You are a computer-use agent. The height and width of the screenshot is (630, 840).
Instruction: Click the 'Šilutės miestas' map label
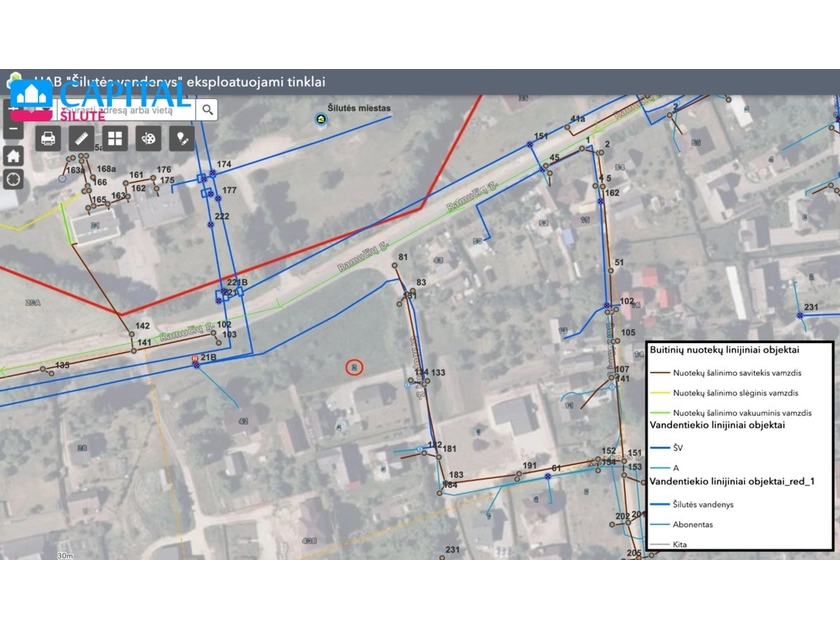(x=359, y=108)
